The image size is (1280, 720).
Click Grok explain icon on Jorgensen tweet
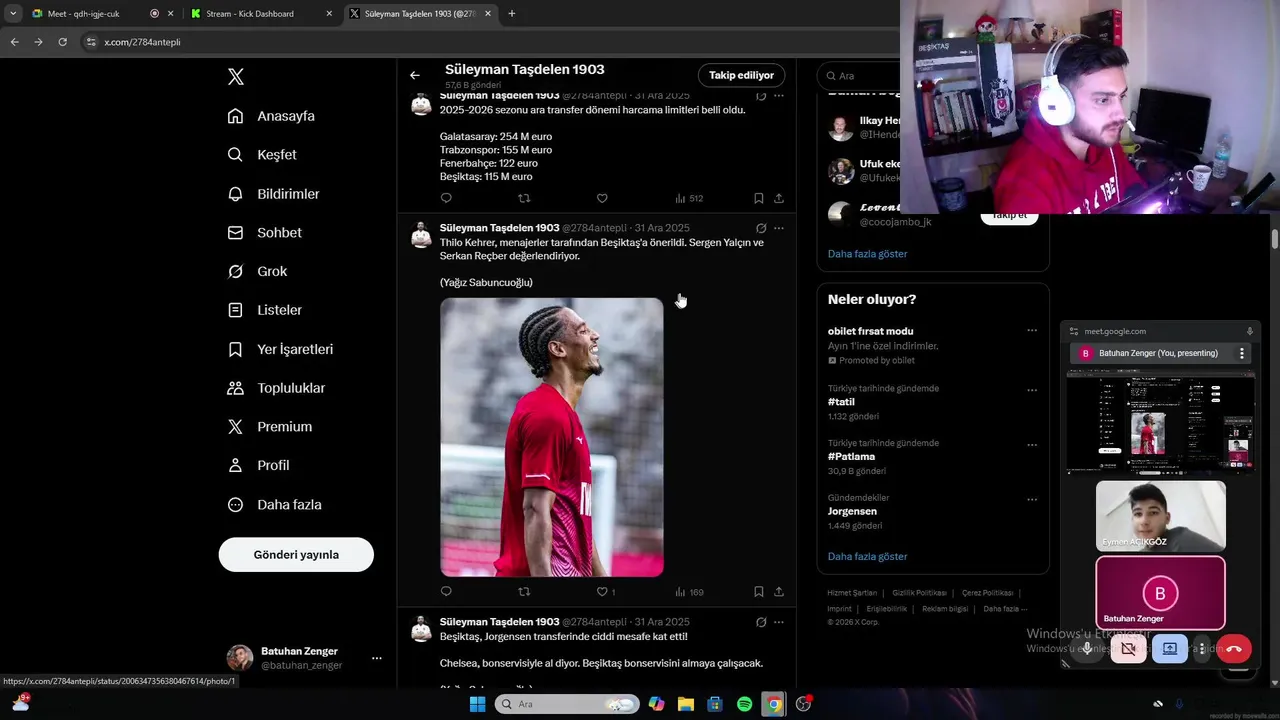coord(761,622)
